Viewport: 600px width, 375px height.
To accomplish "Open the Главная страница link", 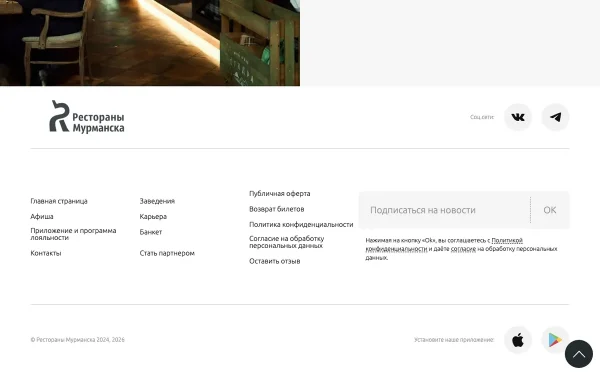I will pyautogui.click(x=59, y=201).
